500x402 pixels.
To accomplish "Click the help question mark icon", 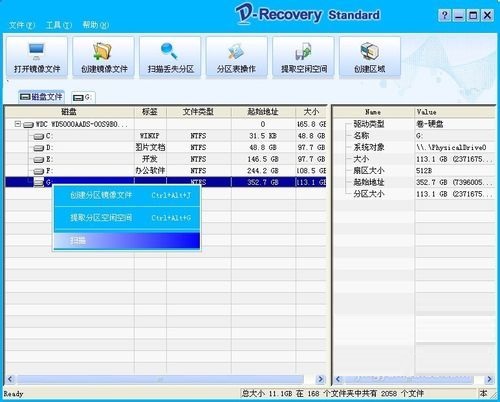I will (445, 15).
